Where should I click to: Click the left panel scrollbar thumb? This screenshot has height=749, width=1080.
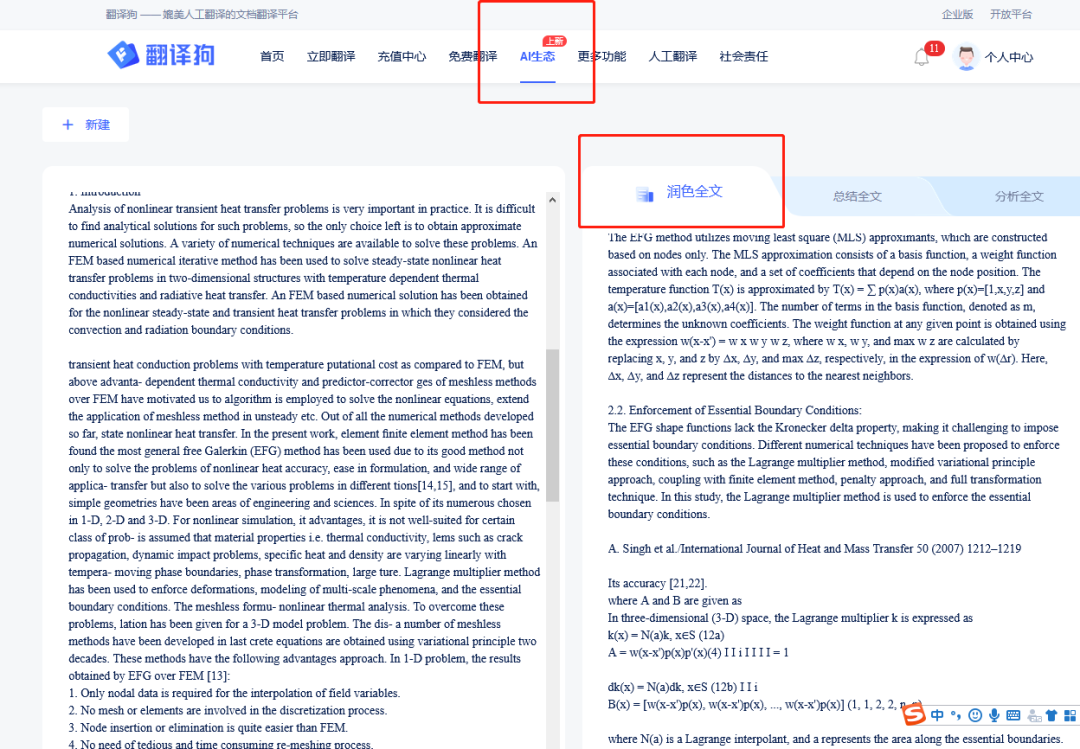tap(552, 425)
